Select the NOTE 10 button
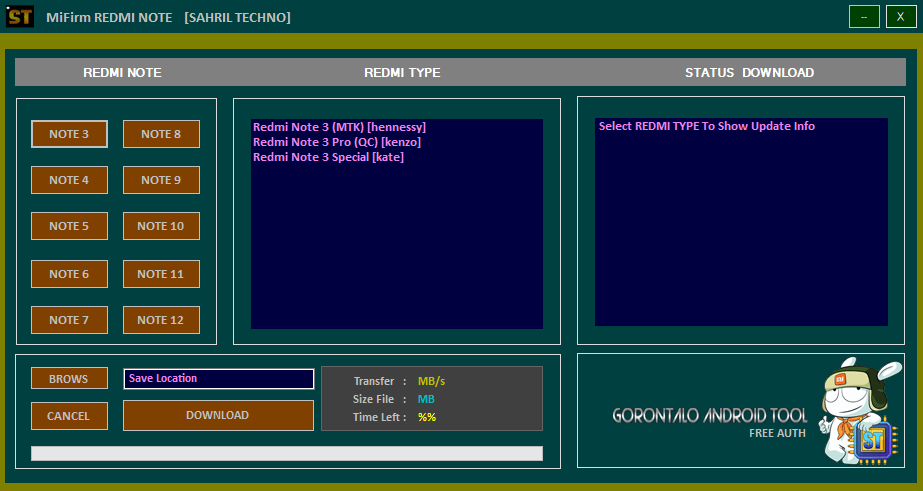The image size is (923, 491). tap(161, 226)
